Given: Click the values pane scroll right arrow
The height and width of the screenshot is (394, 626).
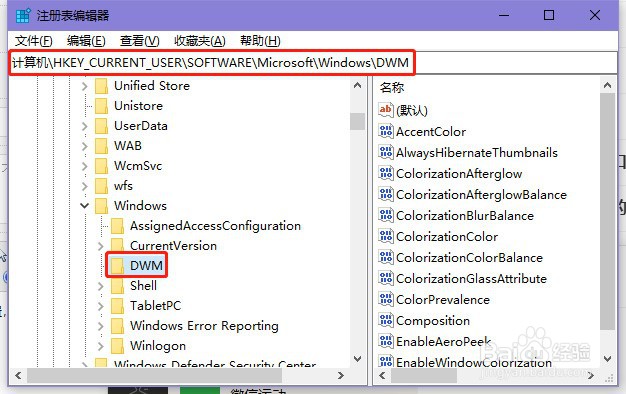Looking at the screenshot, I should [x=591, y=376].
